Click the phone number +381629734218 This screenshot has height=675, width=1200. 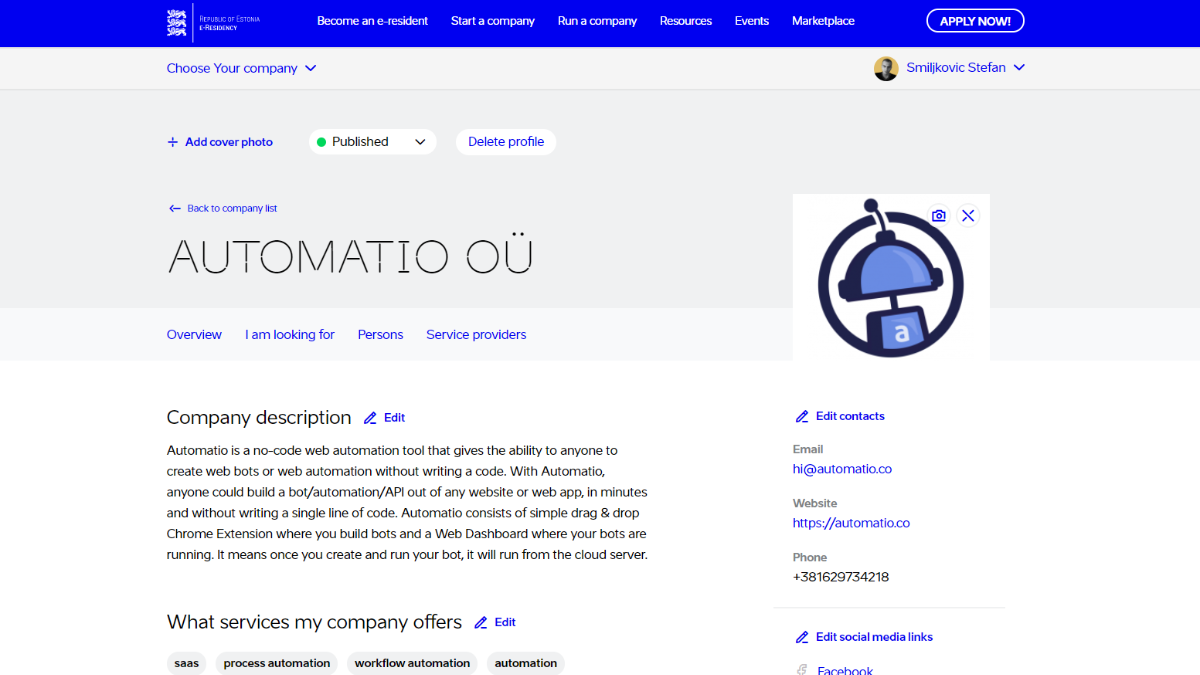[841, 577]
